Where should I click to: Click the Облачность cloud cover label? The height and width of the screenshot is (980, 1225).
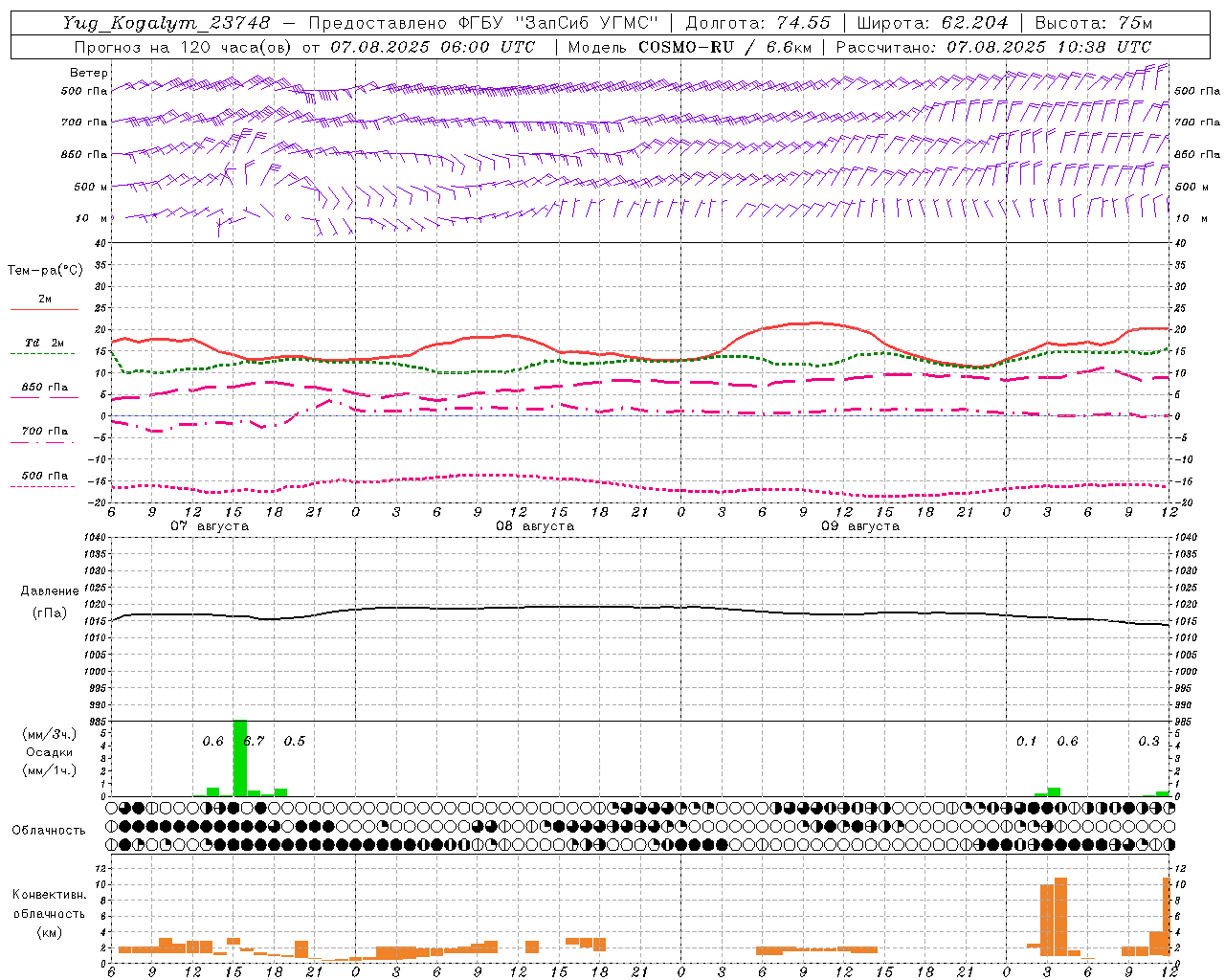pos(49,831)
